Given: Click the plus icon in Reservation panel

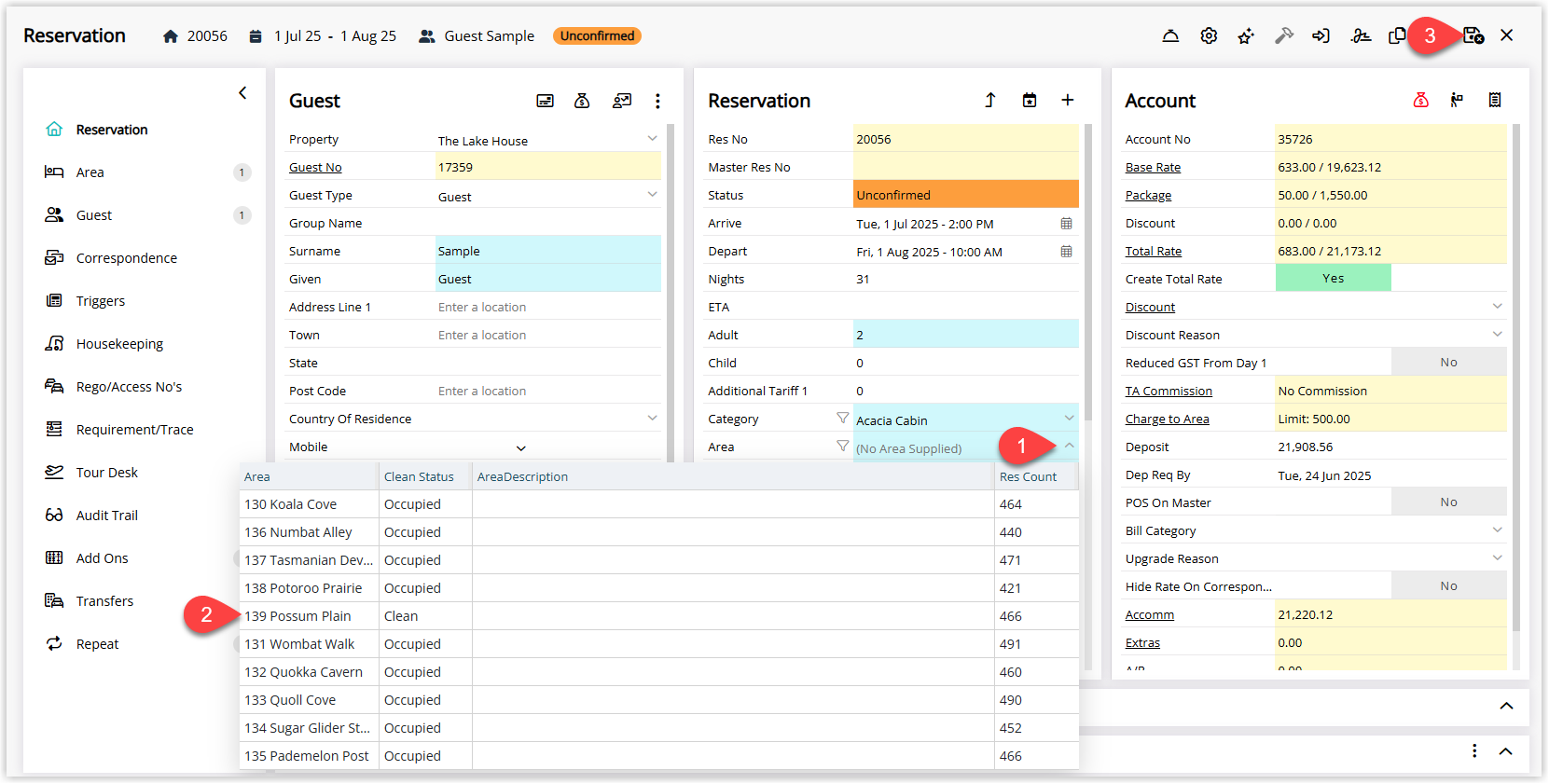Looking at the screenshot, I should point(1068,100).
